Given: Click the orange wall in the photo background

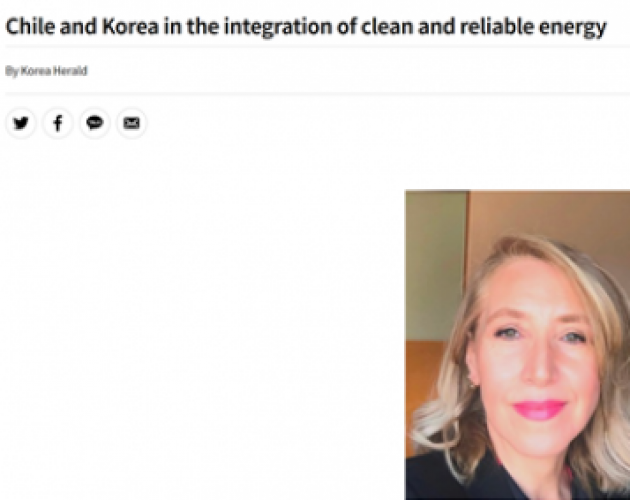Looking at the screenshot, I should click(x=424, y=382).
